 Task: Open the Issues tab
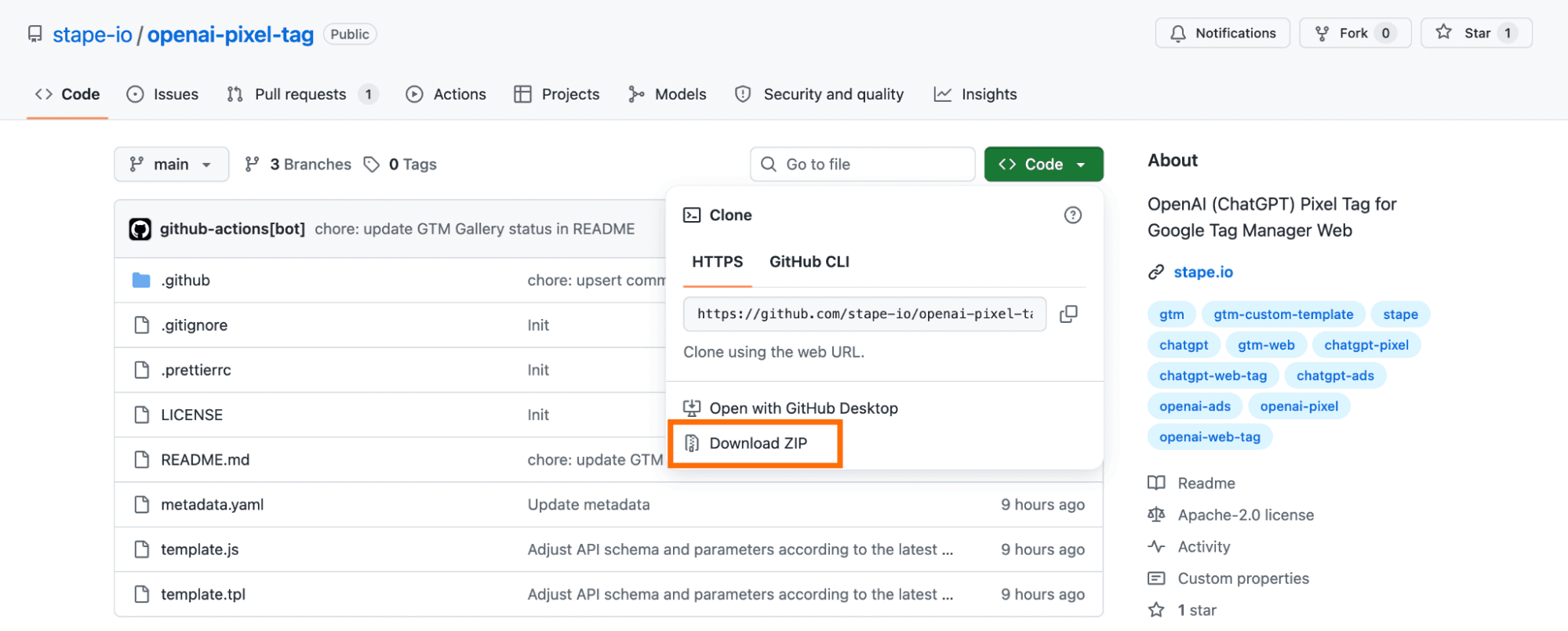pyautogui.click(x=162, y=94)
